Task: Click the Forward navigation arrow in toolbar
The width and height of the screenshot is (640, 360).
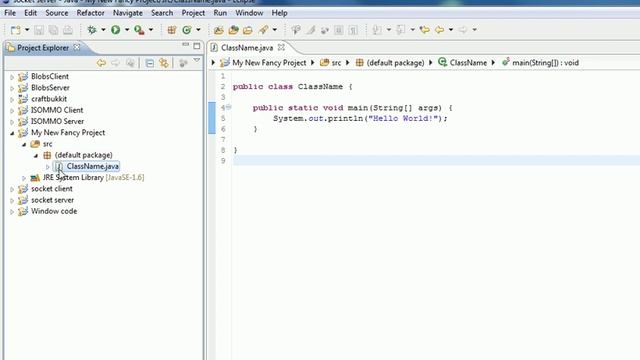Action: pyautogui.click(x=463, y=30)
